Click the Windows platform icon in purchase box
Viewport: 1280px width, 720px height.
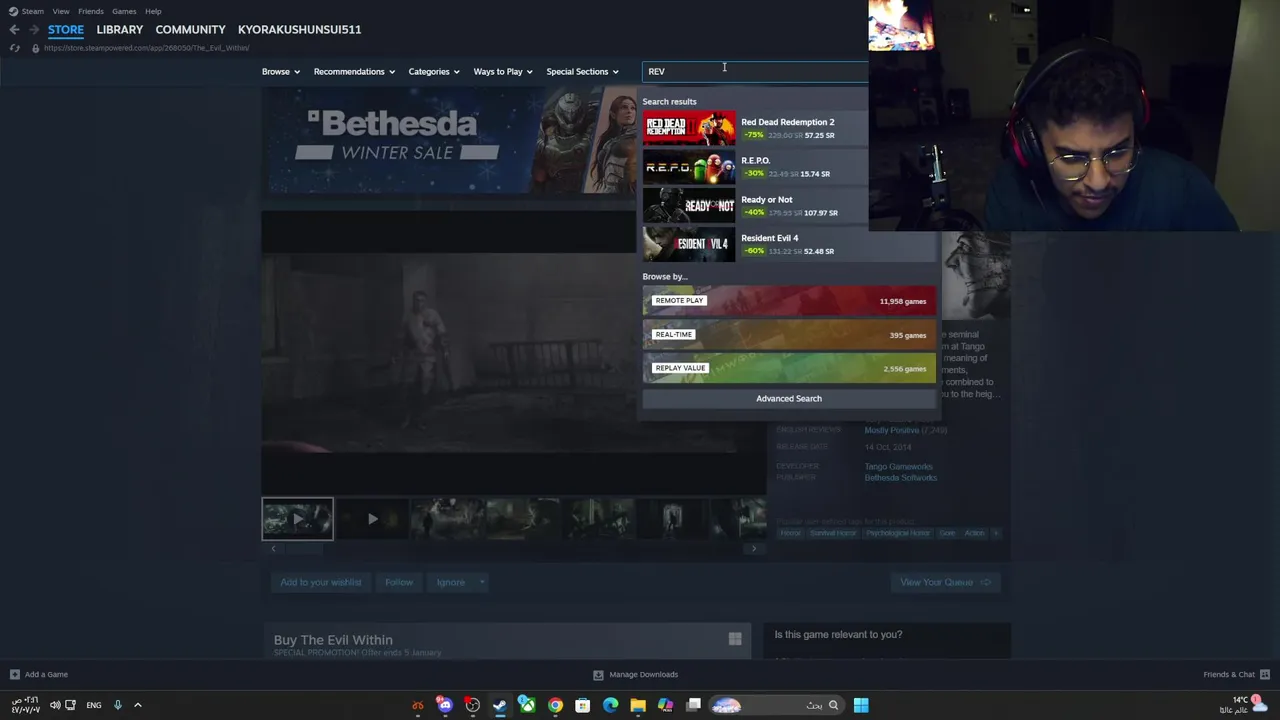[x=735, y=639]
